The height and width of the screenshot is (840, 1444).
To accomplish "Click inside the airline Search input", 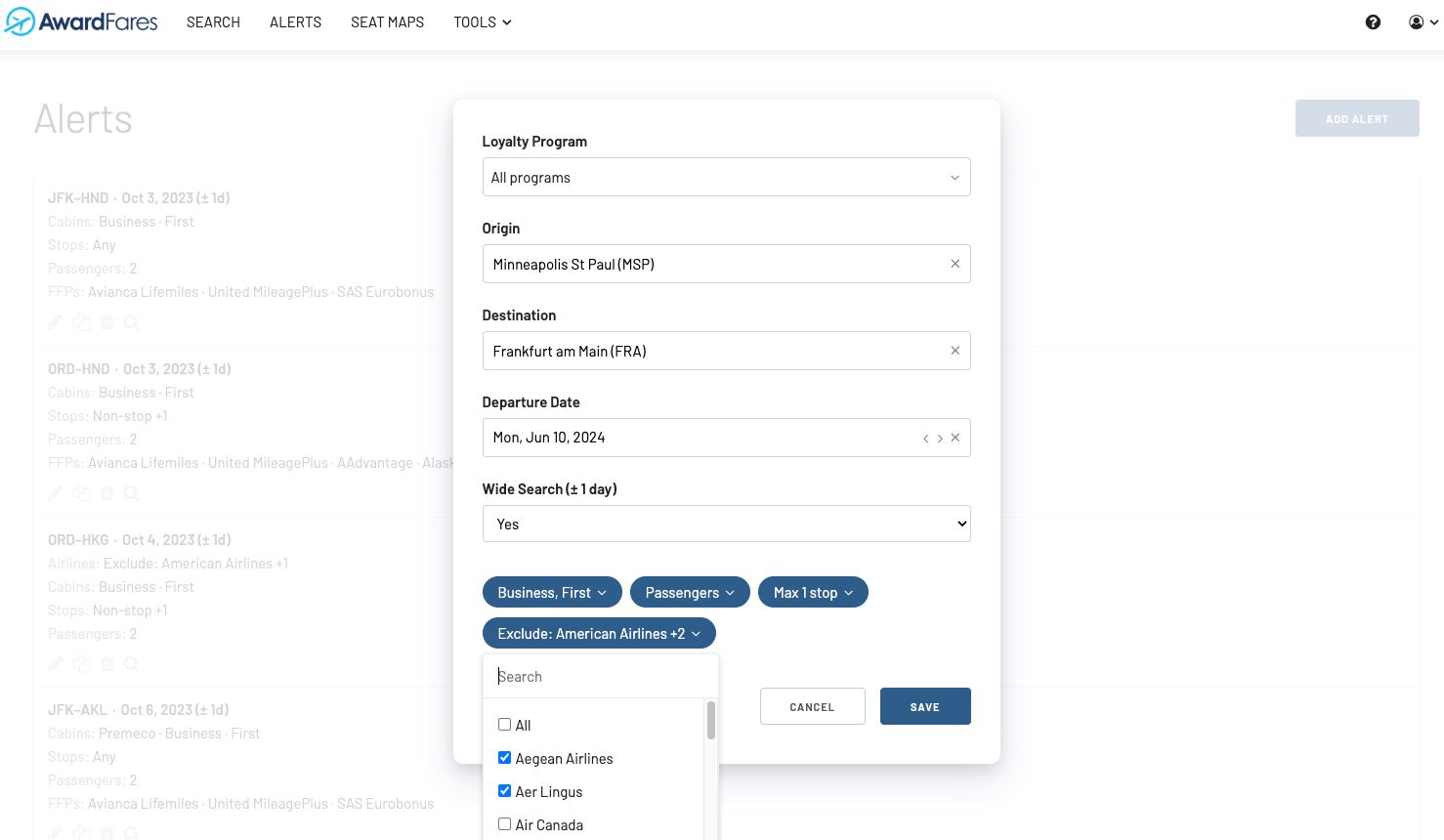I will (x=599, y=676).
